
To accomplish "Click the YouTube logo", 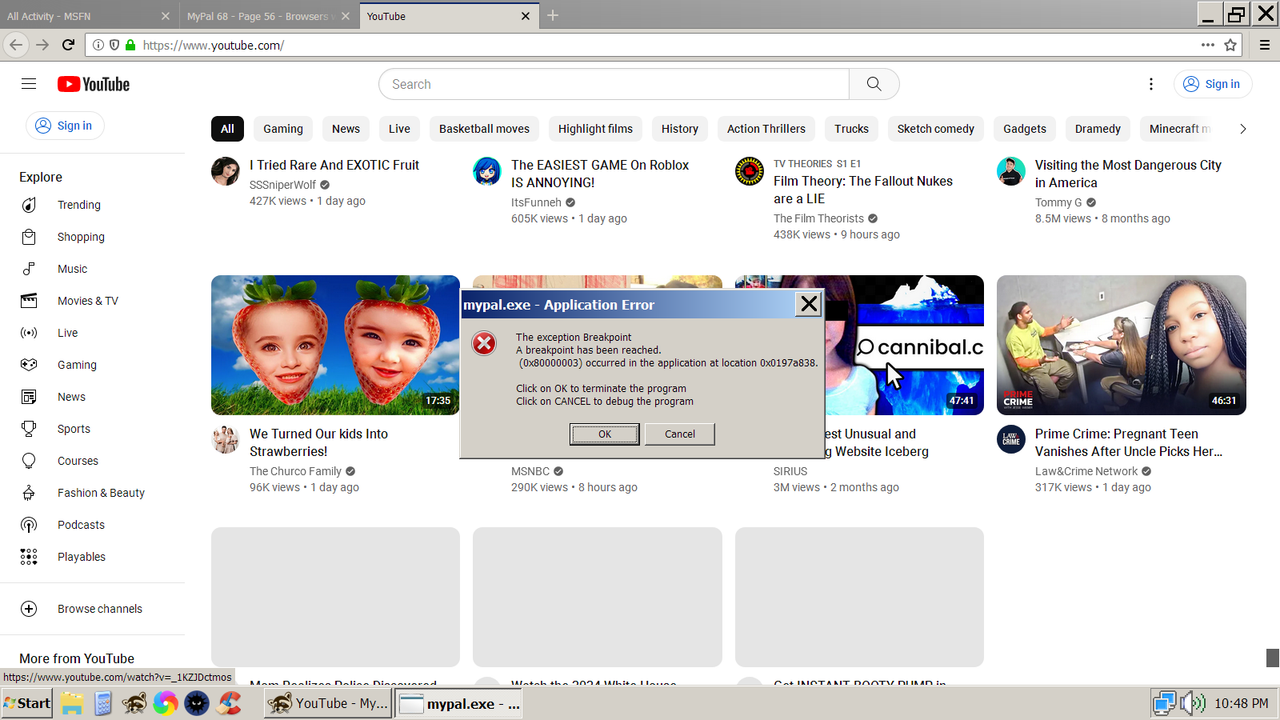I will 94,84.
